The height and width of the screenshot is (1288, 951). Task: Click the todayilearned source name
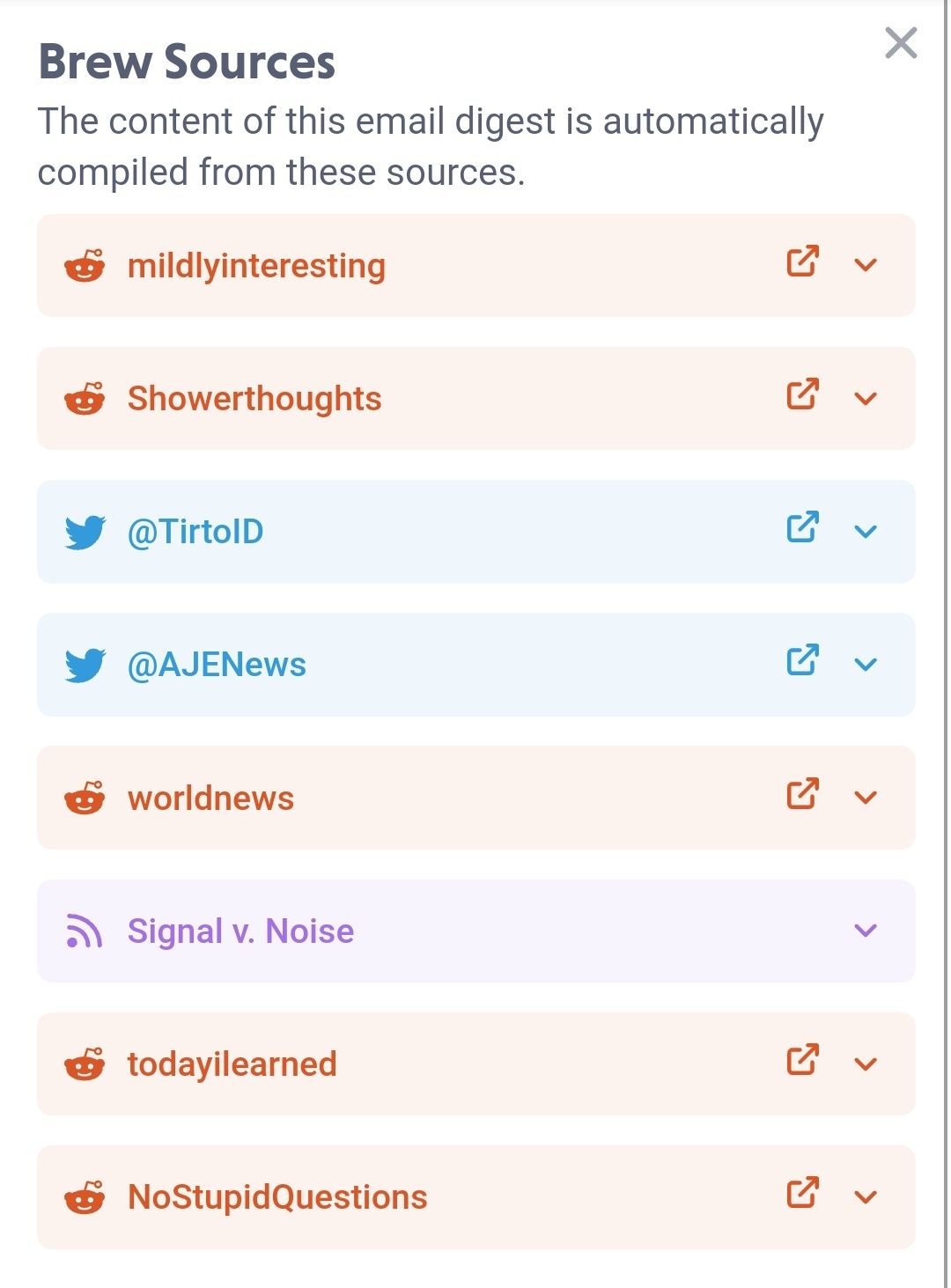point(232,1064)
